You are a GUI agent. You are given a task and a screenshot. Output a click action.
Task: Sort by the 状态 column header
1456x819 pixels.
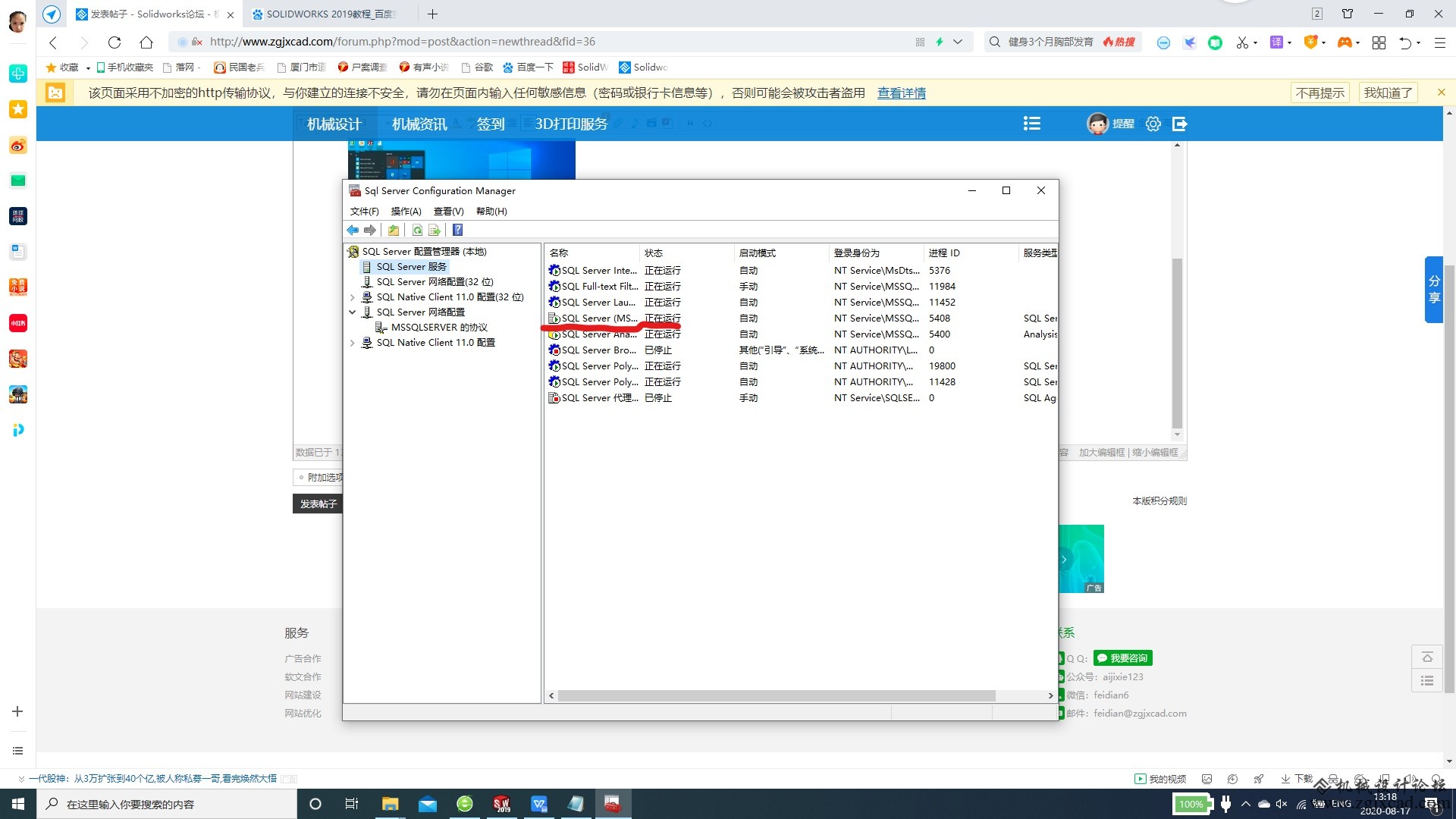[687, 253]
